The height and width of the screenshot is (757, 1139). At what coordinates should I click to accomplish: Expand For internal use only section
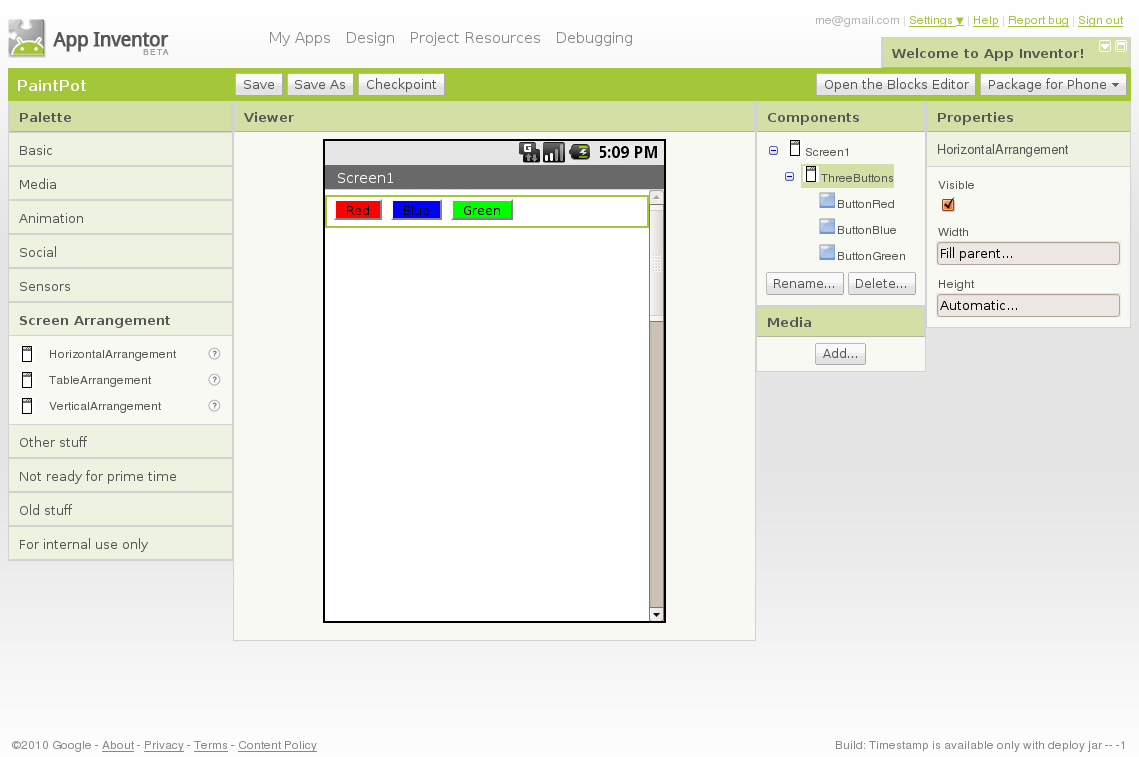(x=121, y=544)
